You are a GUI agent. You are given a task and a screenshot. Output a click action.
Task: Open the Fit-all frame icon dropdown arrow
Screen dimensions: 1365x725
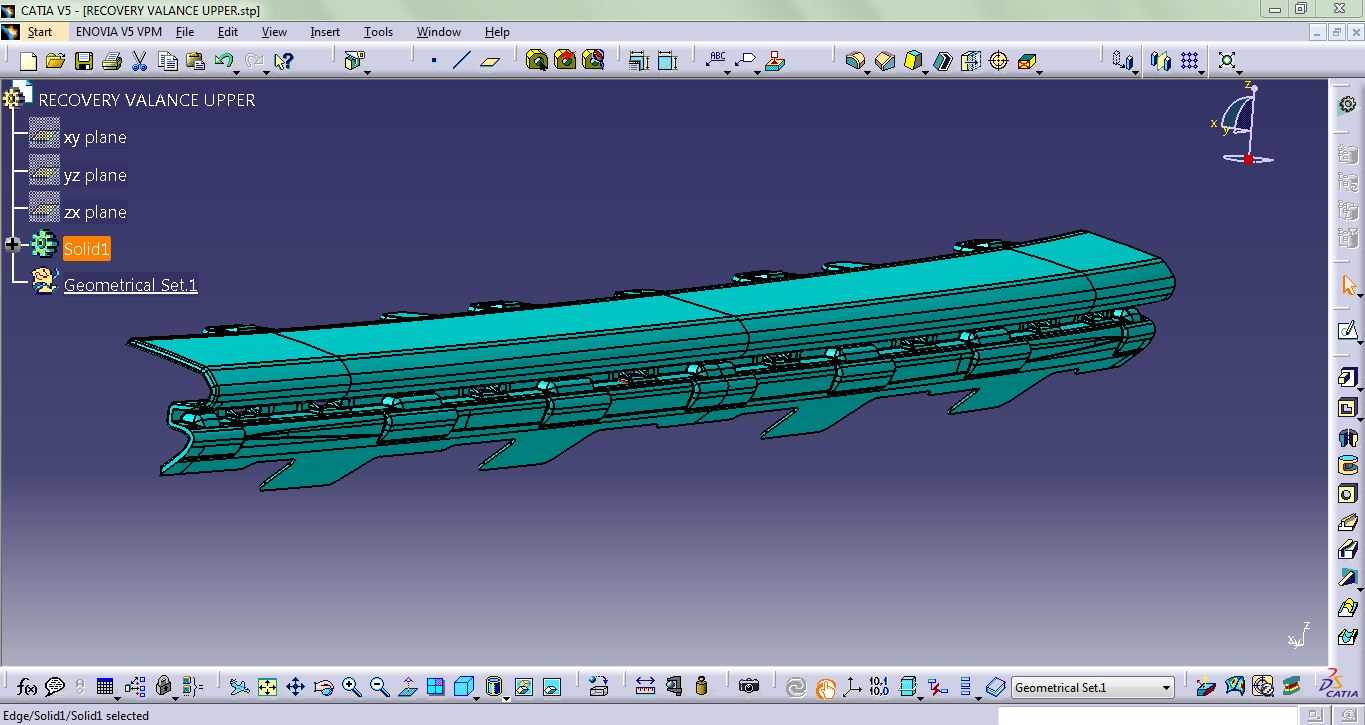pos(1240,72)
